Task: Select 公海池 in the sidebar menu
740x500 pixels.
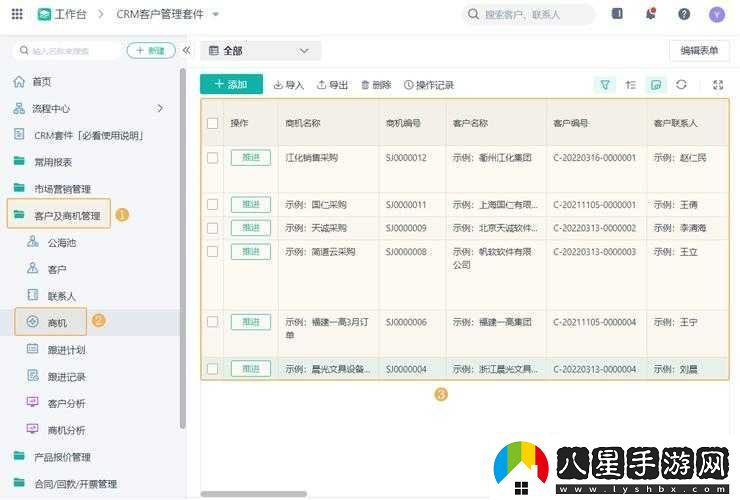Action: pos(62,243)
